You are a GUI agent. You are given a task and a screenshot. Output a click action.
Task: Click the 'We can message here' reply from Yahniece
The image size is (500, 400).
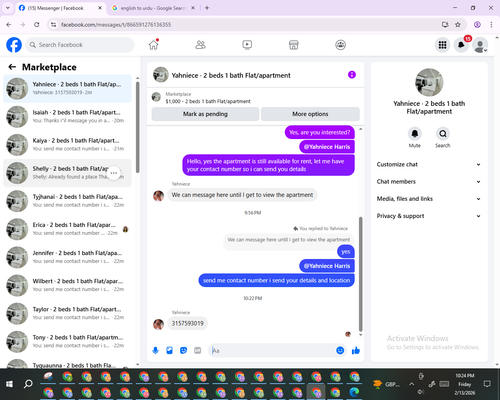point(242,195)
